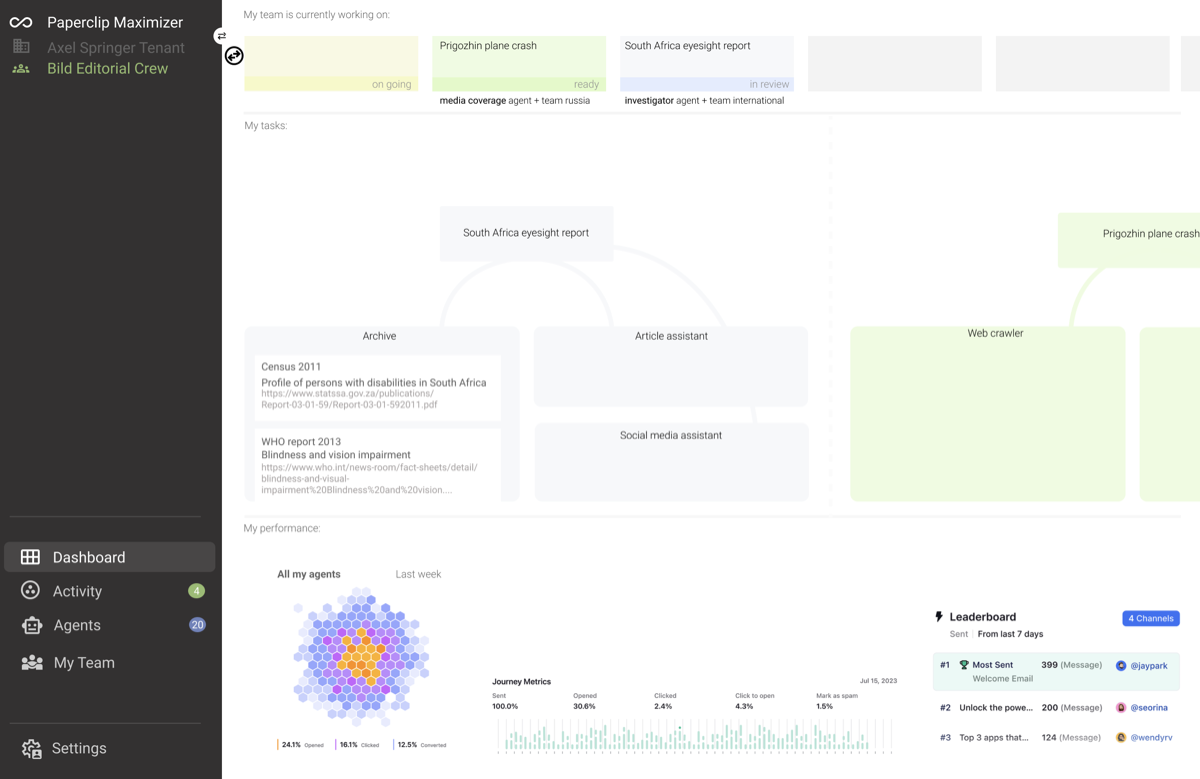This screenshot has width=1200, height=779.
Task: Open the Article assistant task box
Action: click(x=671, y=366)
